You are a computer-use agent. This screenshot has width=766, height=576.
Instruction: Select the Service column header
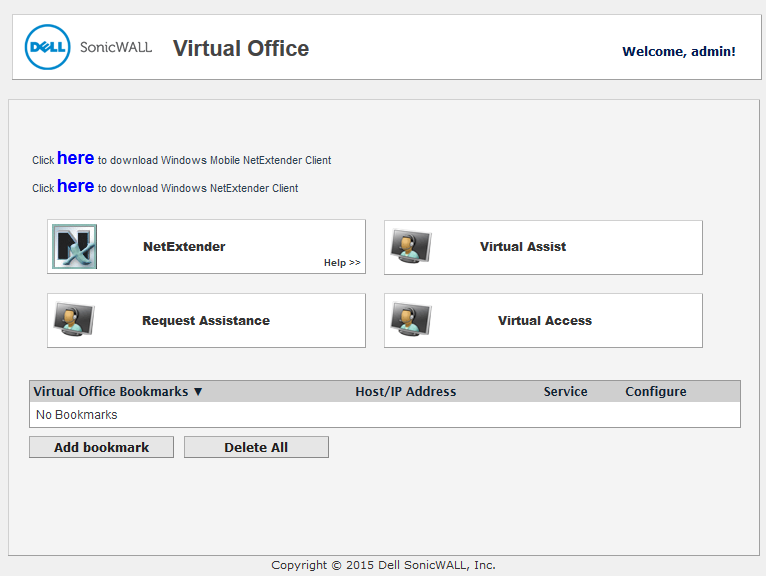(x=565, y=391)
